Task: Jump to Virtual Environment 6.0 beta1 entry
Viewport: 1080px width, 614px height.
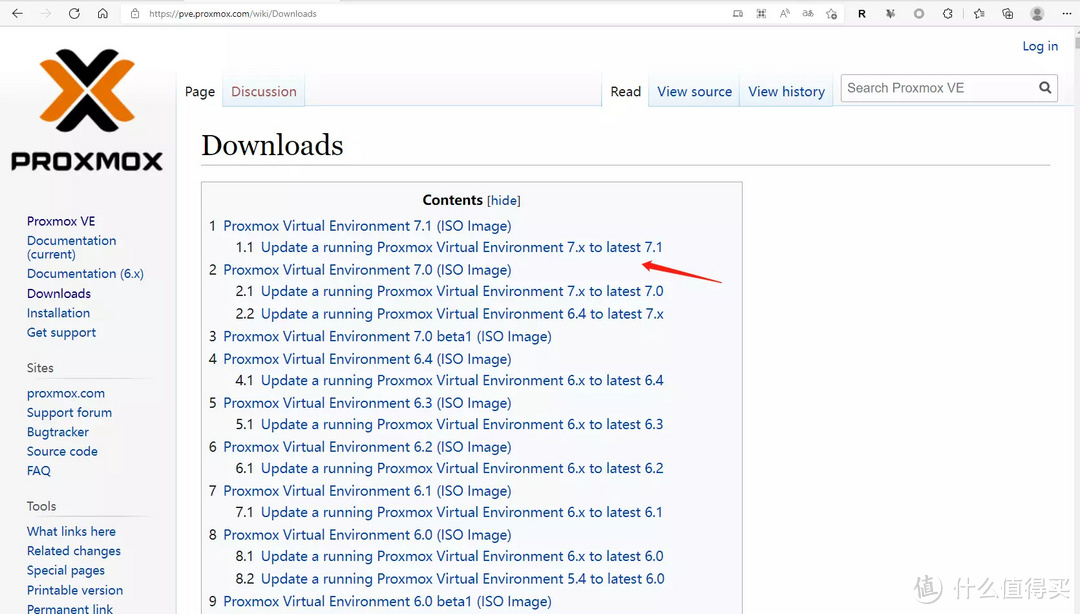Action: pos(387,602)
